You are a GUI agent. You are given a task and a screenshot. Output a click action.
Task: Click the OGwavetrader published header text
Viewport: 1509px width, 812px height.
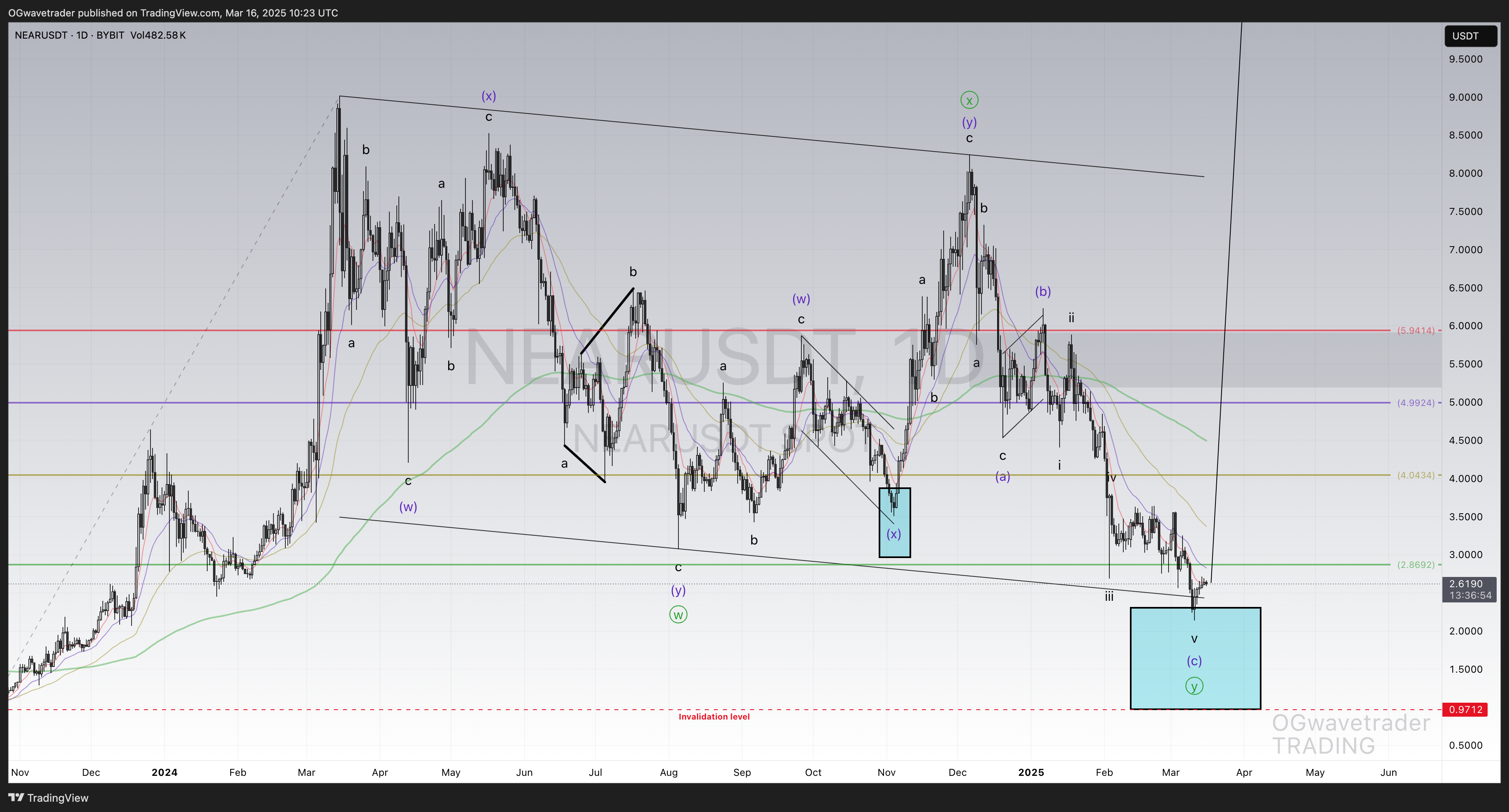[x=173, y=13]
